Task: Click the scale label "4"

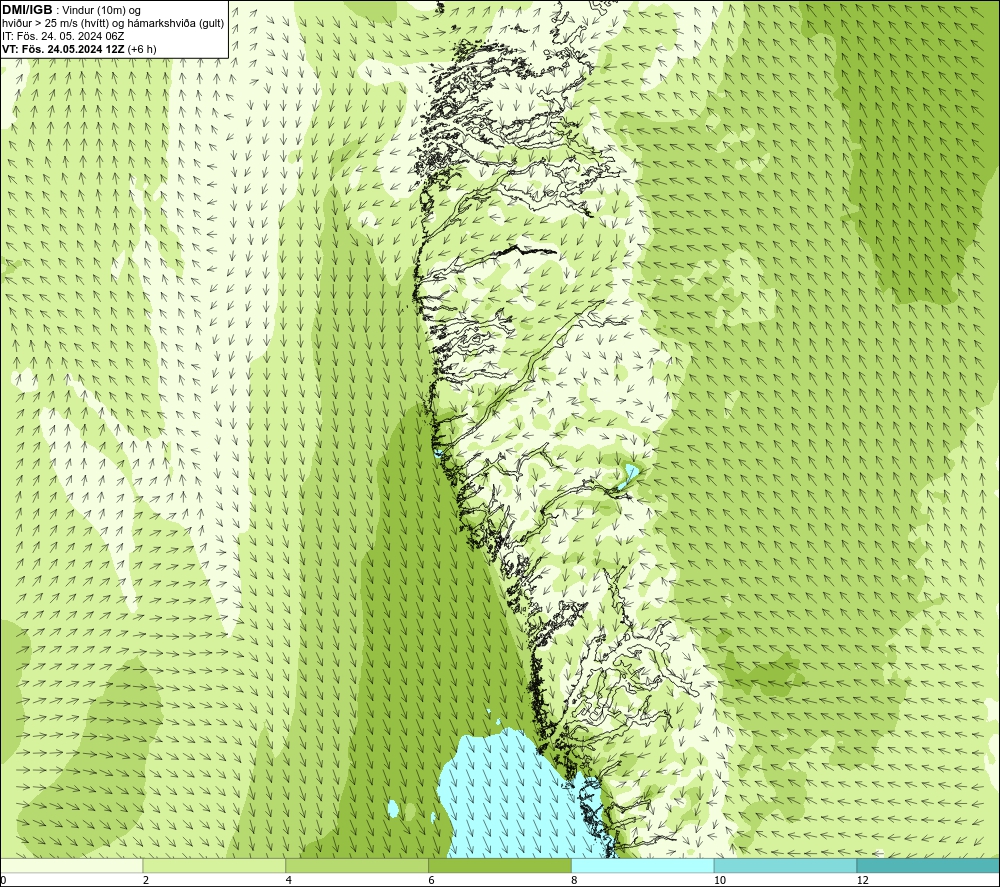Action: click(289, 880)
